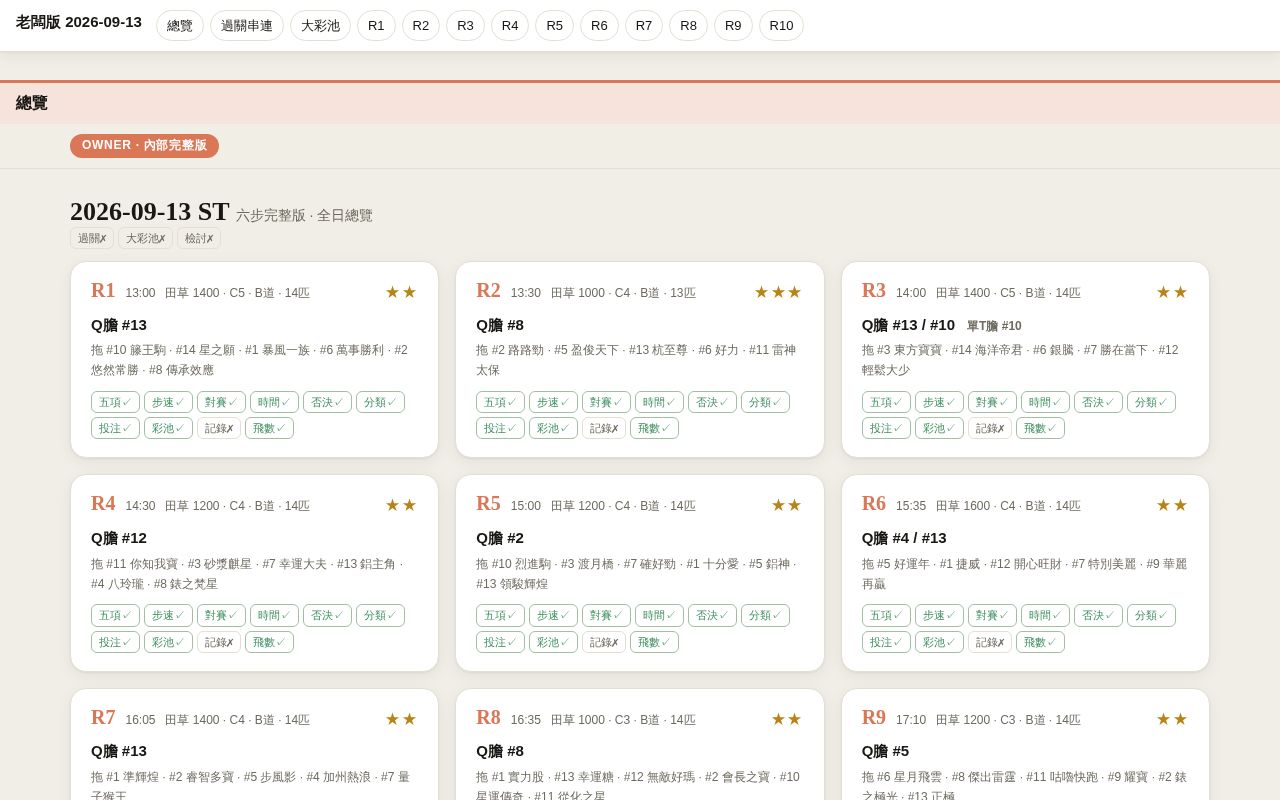
Task: Click the three-star rating on the R2 card
Action: pos(778,292)
